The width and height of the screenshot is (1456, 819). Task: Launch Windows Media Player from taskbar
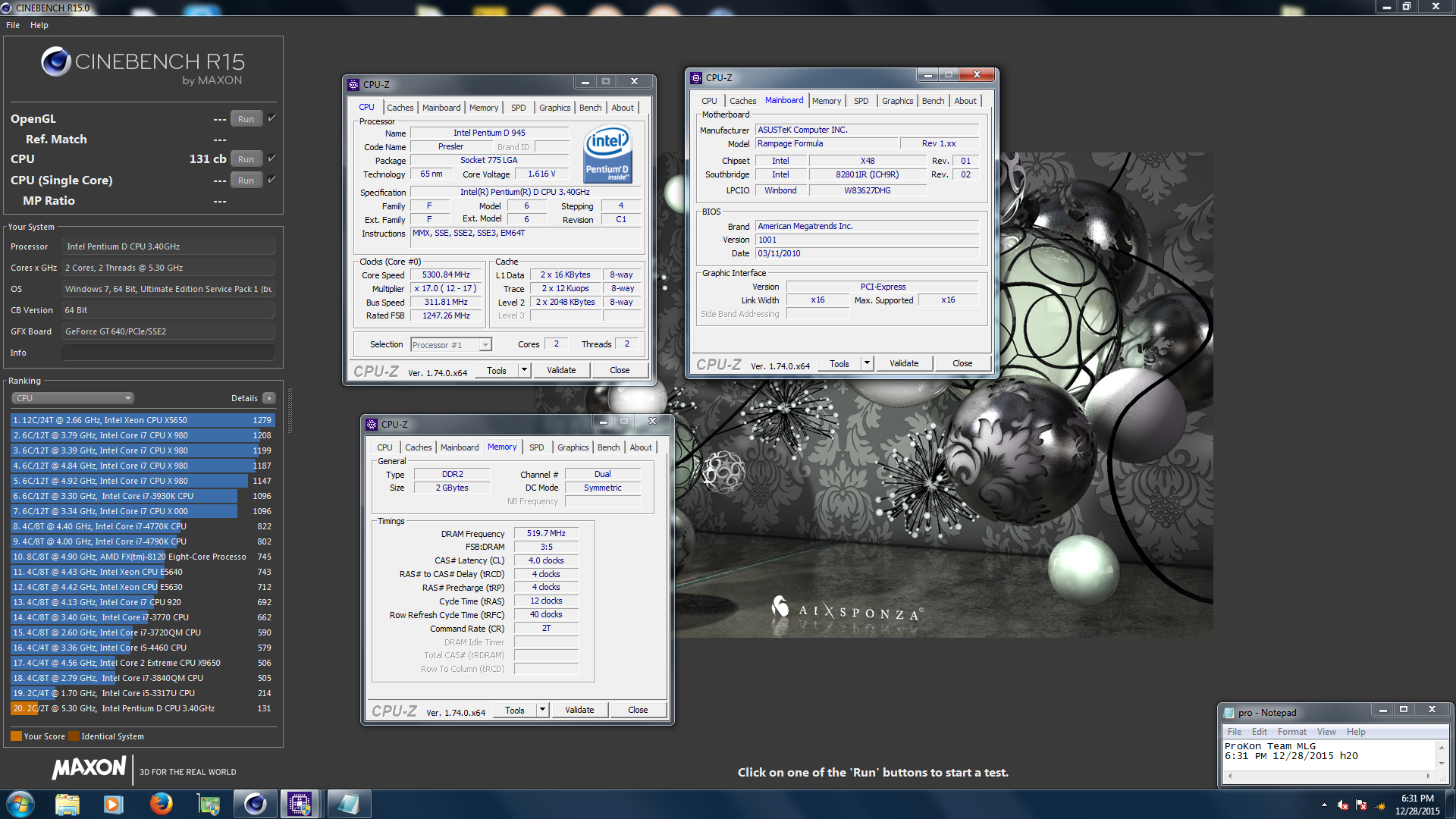point(113,804)
